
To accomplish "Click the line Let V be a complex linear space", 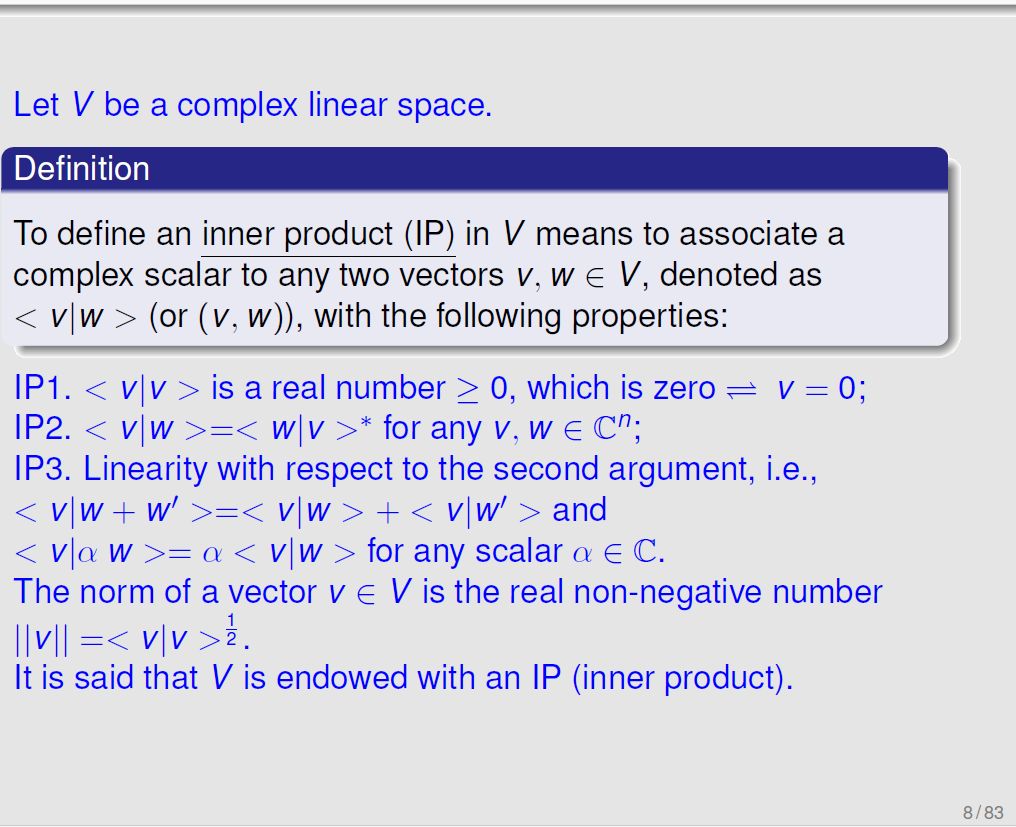I will [253, 105].
